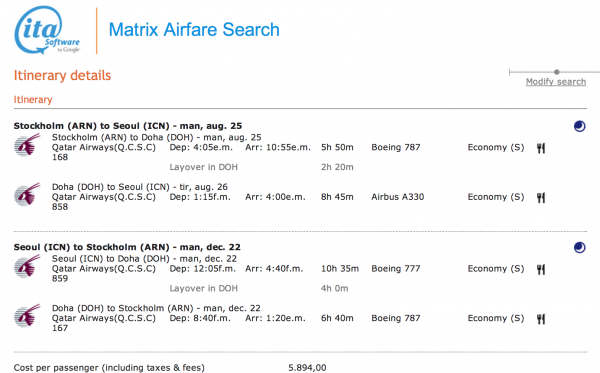Click Economy (S) on flight 858 row
Screen dimensions: 600x373
pyautogui.click(x=496, y=197)
